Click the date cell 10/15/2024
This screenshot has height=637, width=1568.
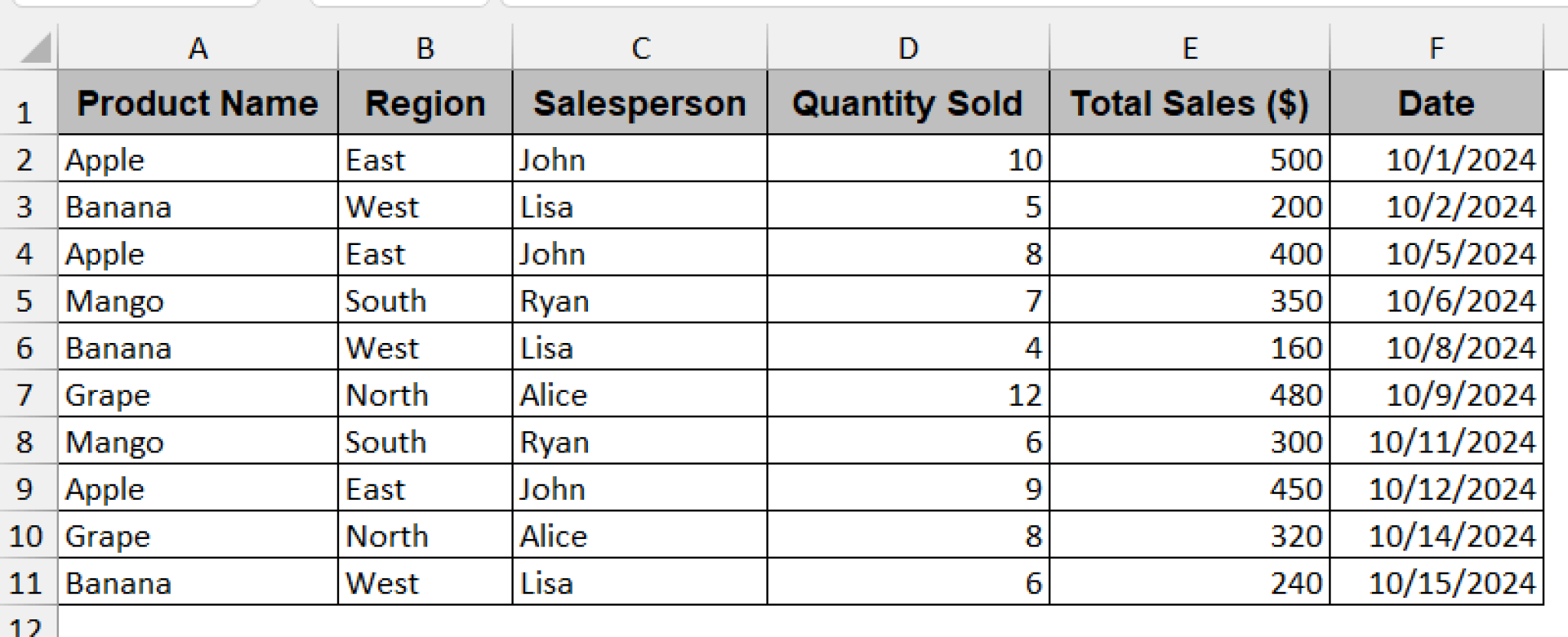1436,582
